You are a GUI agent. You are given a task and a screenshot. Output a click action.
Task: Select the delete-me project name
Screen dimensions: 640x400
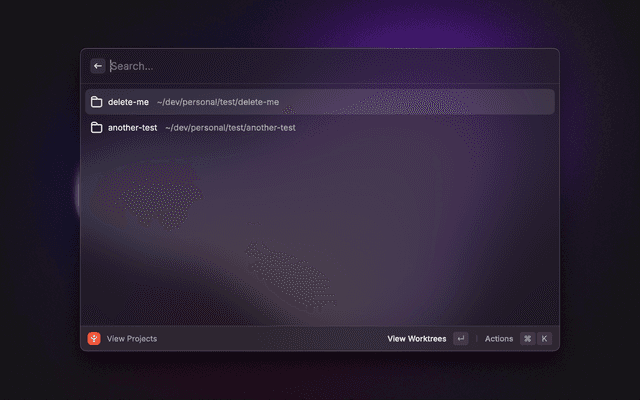128,102
